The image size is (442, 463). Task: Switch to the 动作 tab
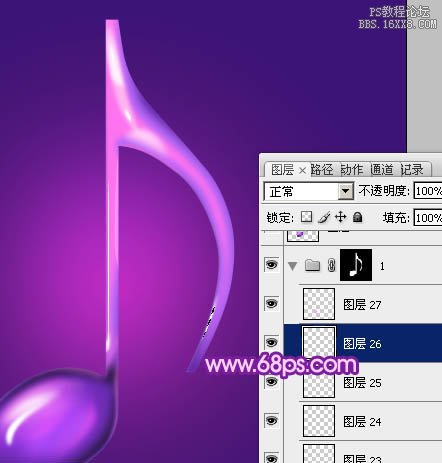[352, 170]
